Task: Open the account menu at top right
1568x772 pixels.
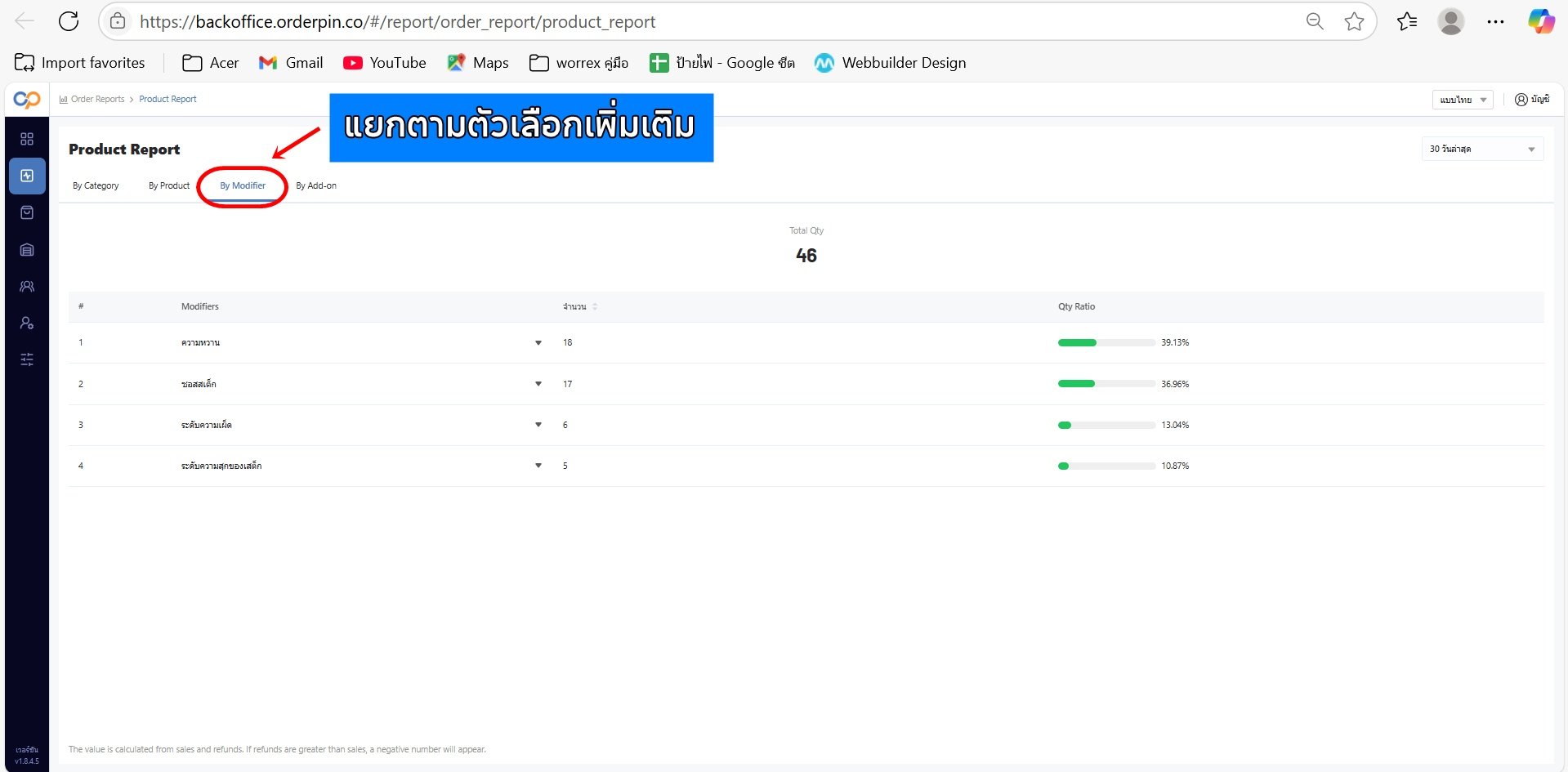Action: pos(1532,100)
